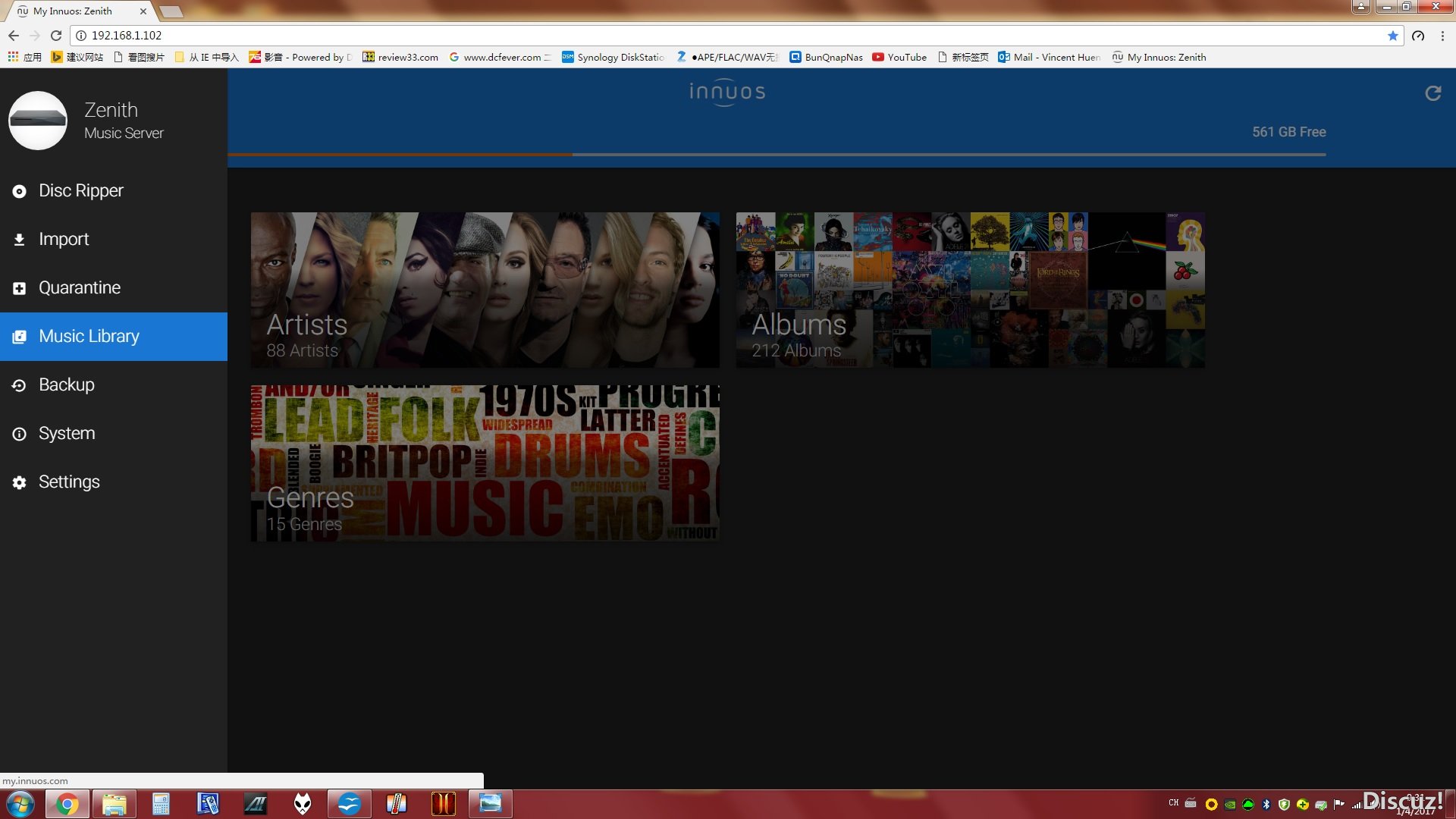Open a new browser tab
1456x819 pixels.
pyautogui.click(x=171, y=11)
